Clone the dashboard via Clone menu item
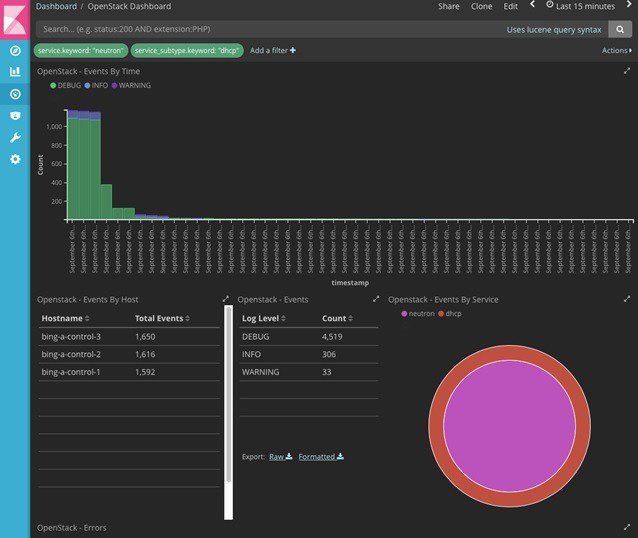Image resolution: width=638 pixels, height=538 pixels. coord(481,6)
